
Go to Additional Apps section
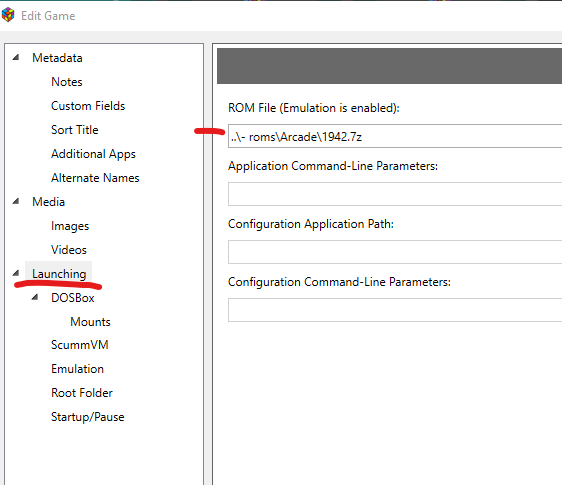[93, 154]
